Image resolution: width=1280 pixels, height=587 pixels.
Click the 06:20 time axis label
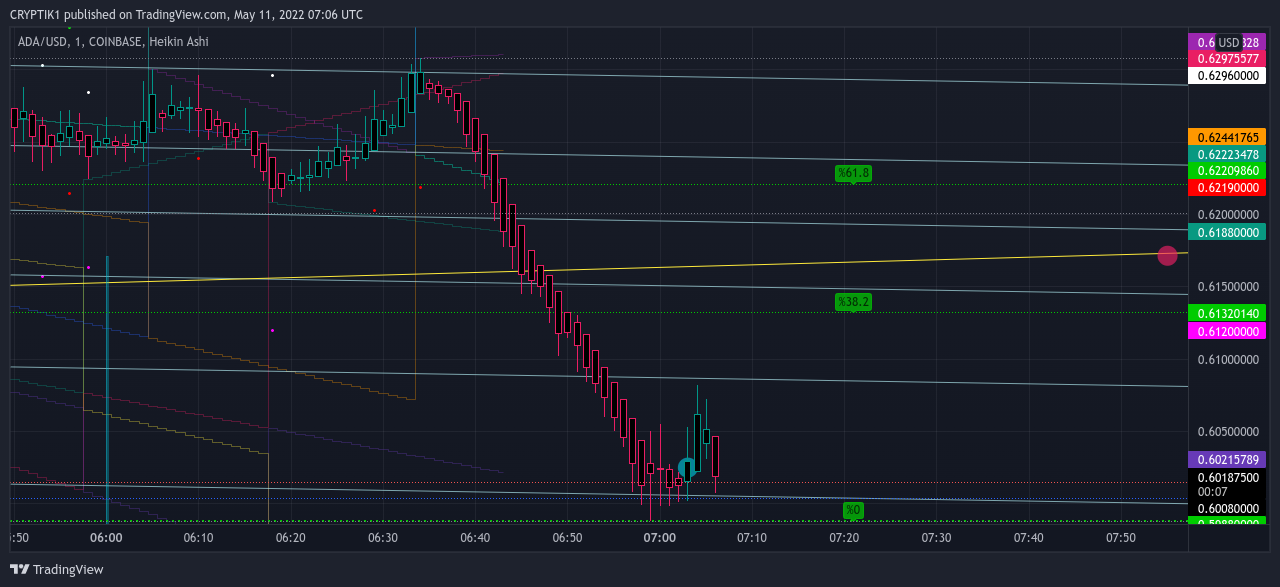pyautogui.click(x=290, y=538)
